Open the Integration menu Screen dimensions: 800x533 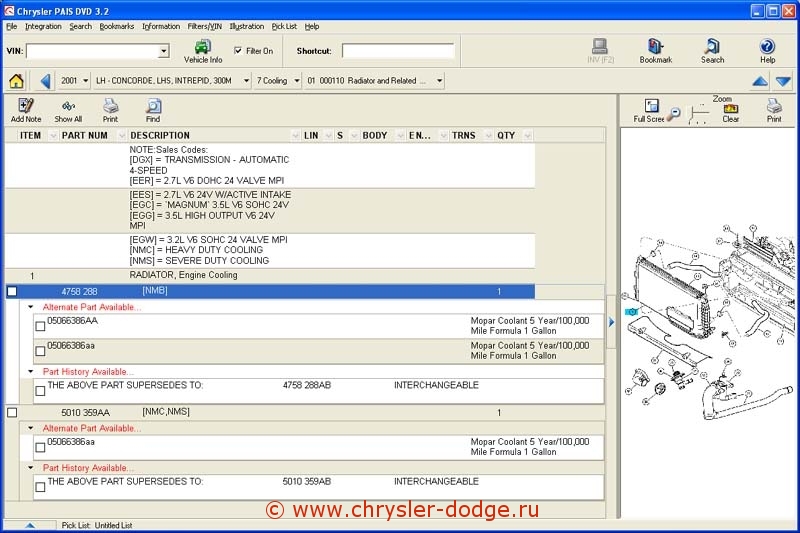pyautogui.click(x=43, y=27)
